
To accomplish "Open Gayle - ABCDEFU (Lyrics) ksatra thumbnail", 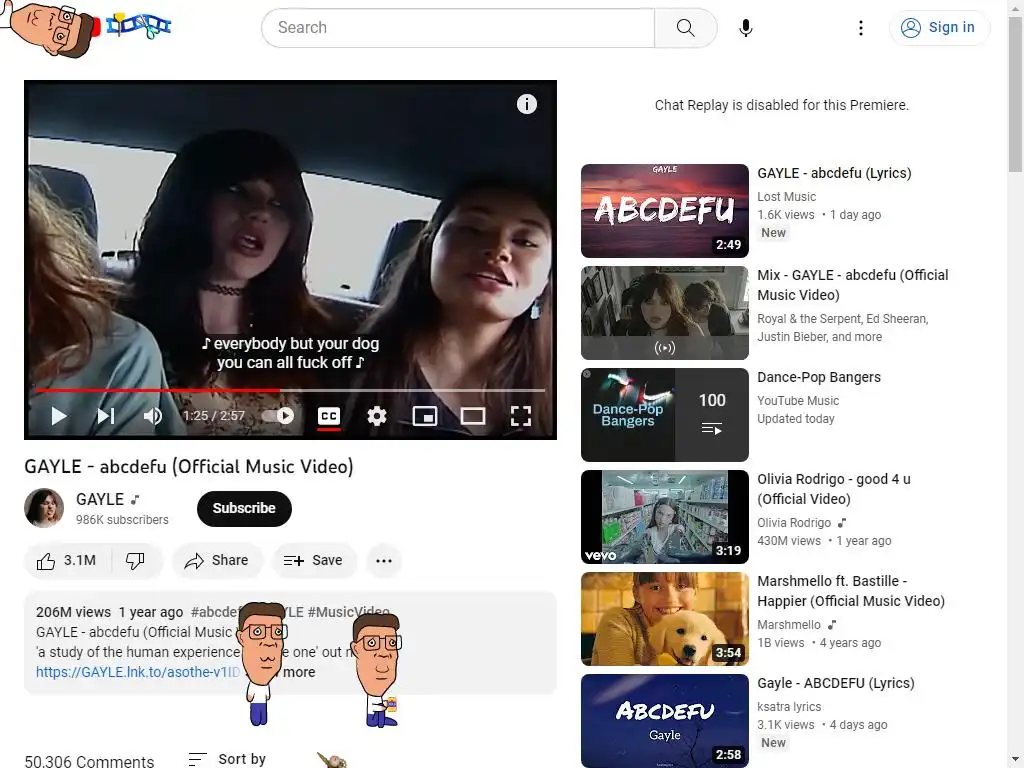I will click(x=665, y=721).
